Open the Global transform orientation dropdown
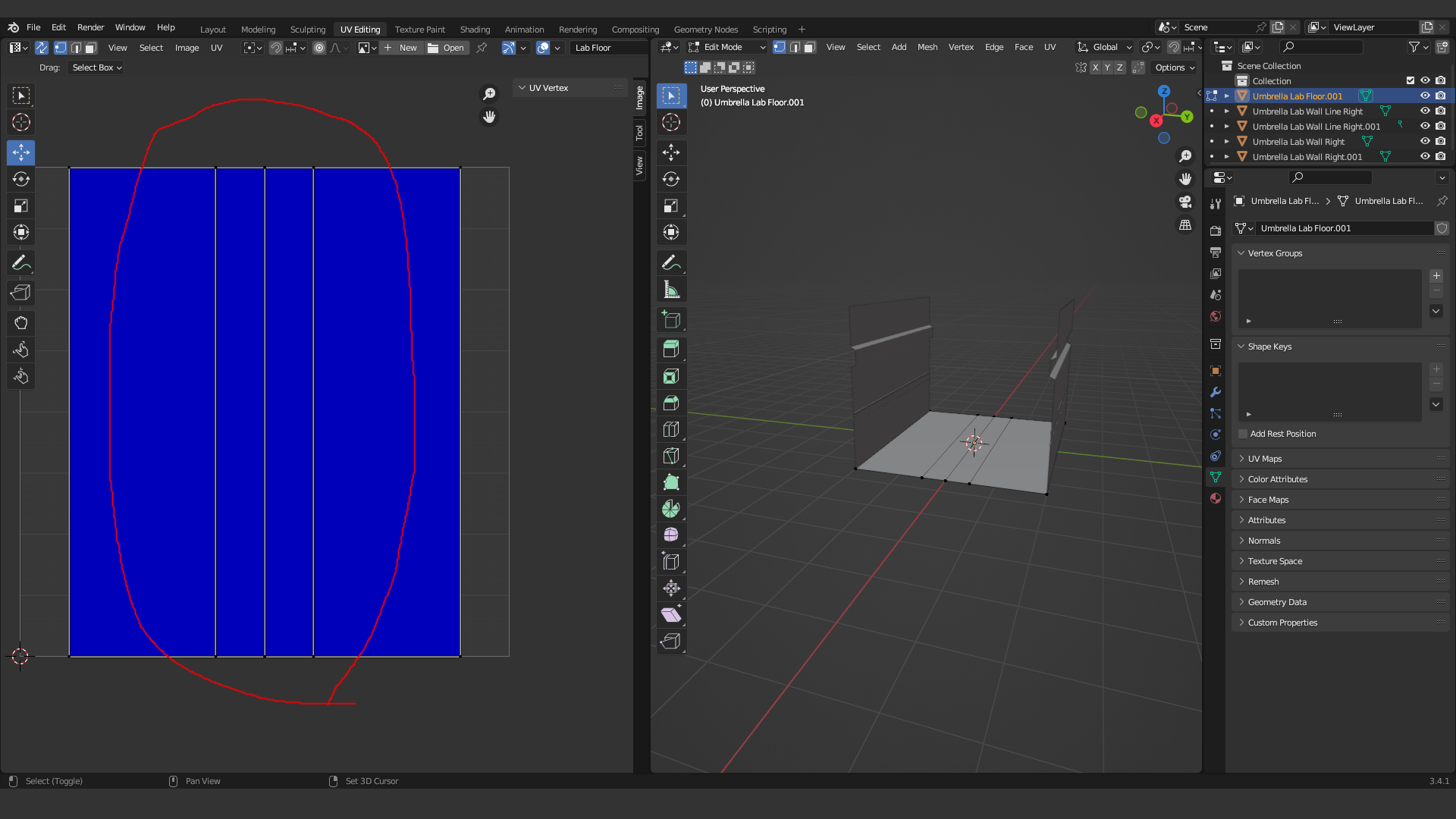 click(x=1103, y=47)
